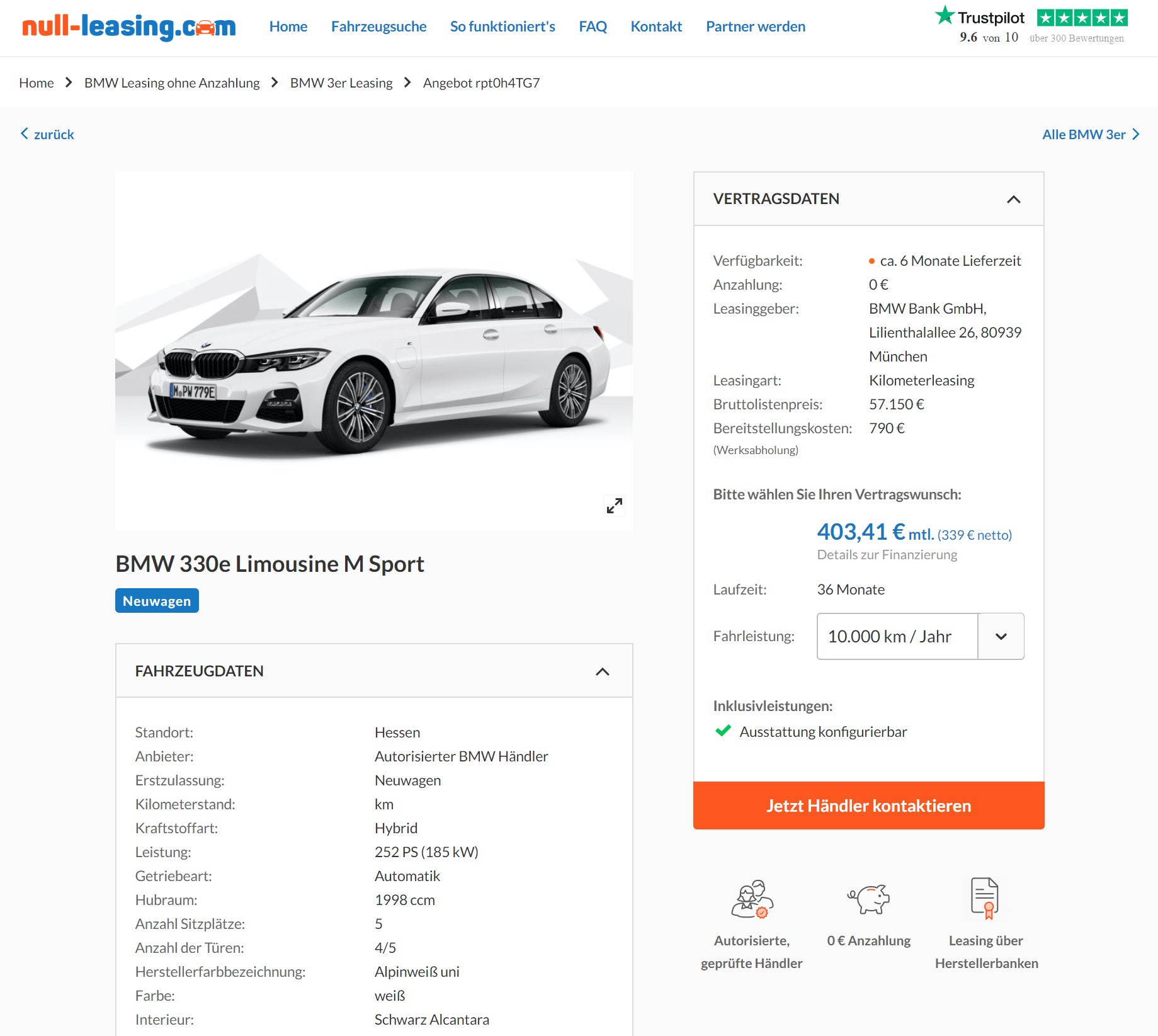Show Alle BMW 3er offers
The image size is (1158, 1036).
1084,134
